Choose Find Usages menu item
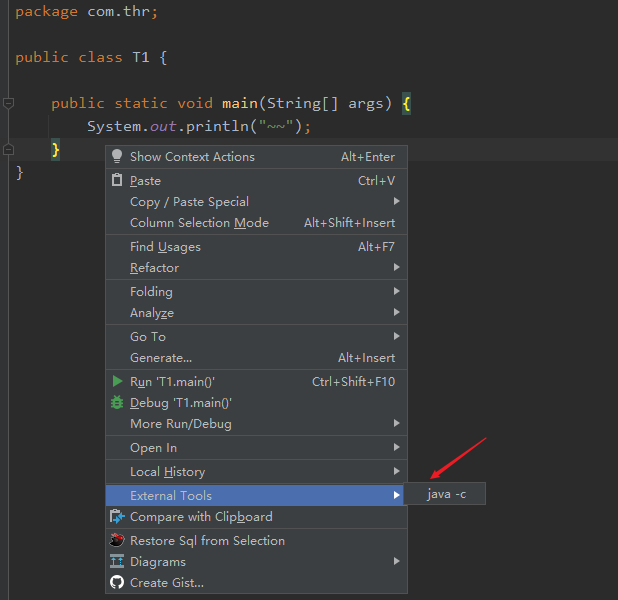Screen dimensions: 618x600 pos(257,247)
